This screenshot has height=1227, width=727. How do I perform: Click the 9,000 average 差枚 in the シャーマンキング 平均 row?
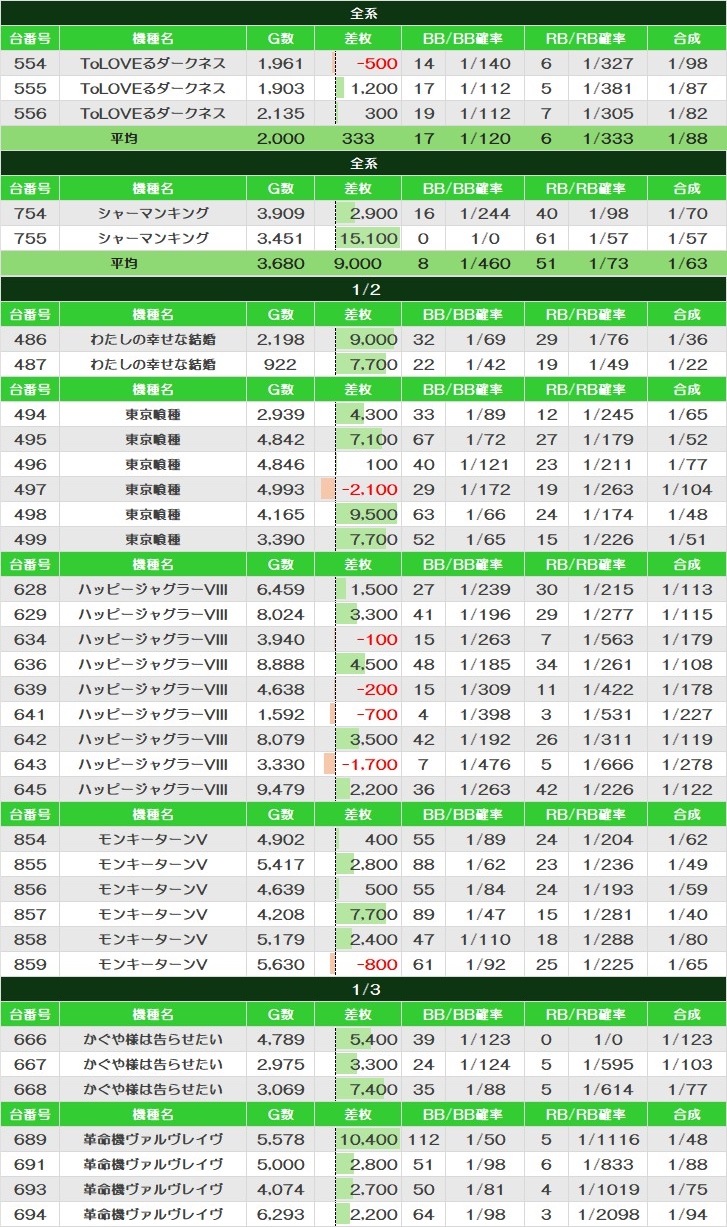tap(357, 264)
